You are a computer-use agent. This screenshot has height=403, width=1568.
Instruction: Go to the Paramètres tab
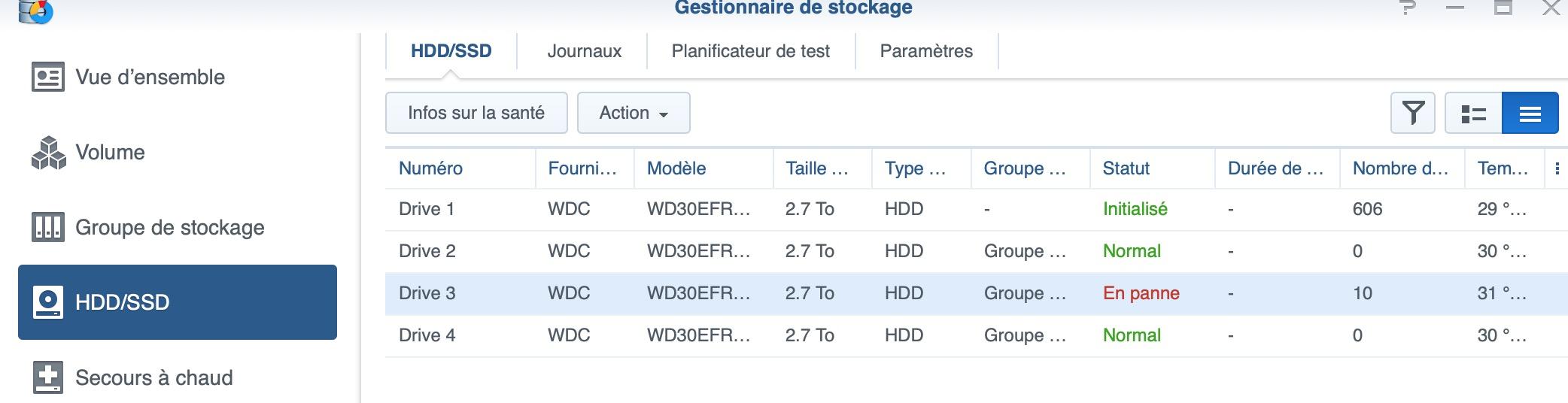tap(926, 51)
